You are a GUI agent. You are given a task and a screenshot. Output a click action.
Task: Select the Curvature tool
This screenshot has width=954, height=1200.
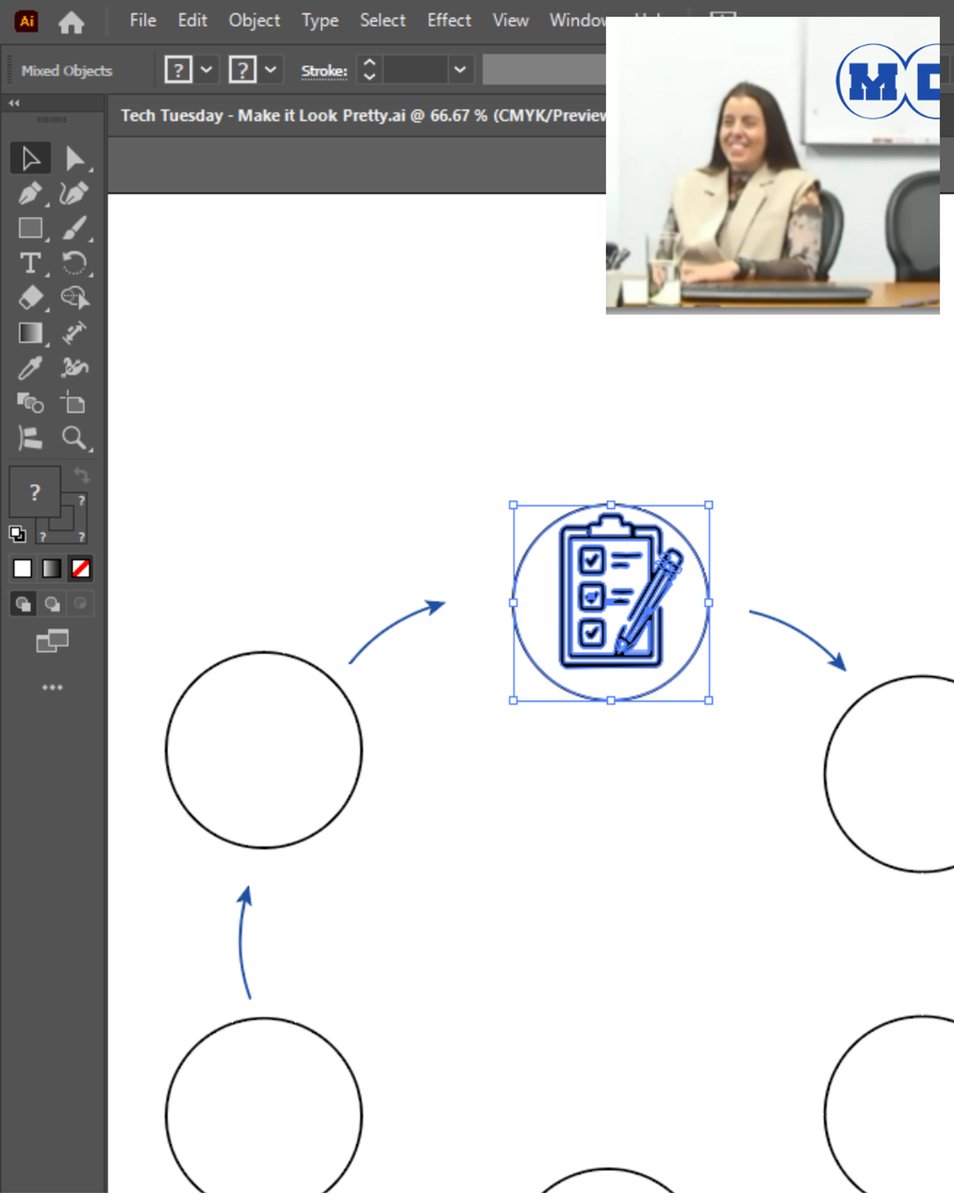coord(76,193)
